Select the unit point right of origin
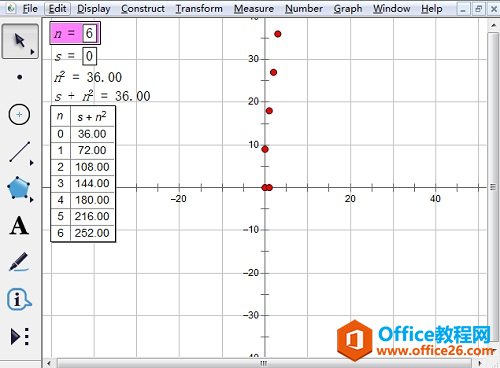Viewport: 500px width, 368px height. [x=270, y=188]
